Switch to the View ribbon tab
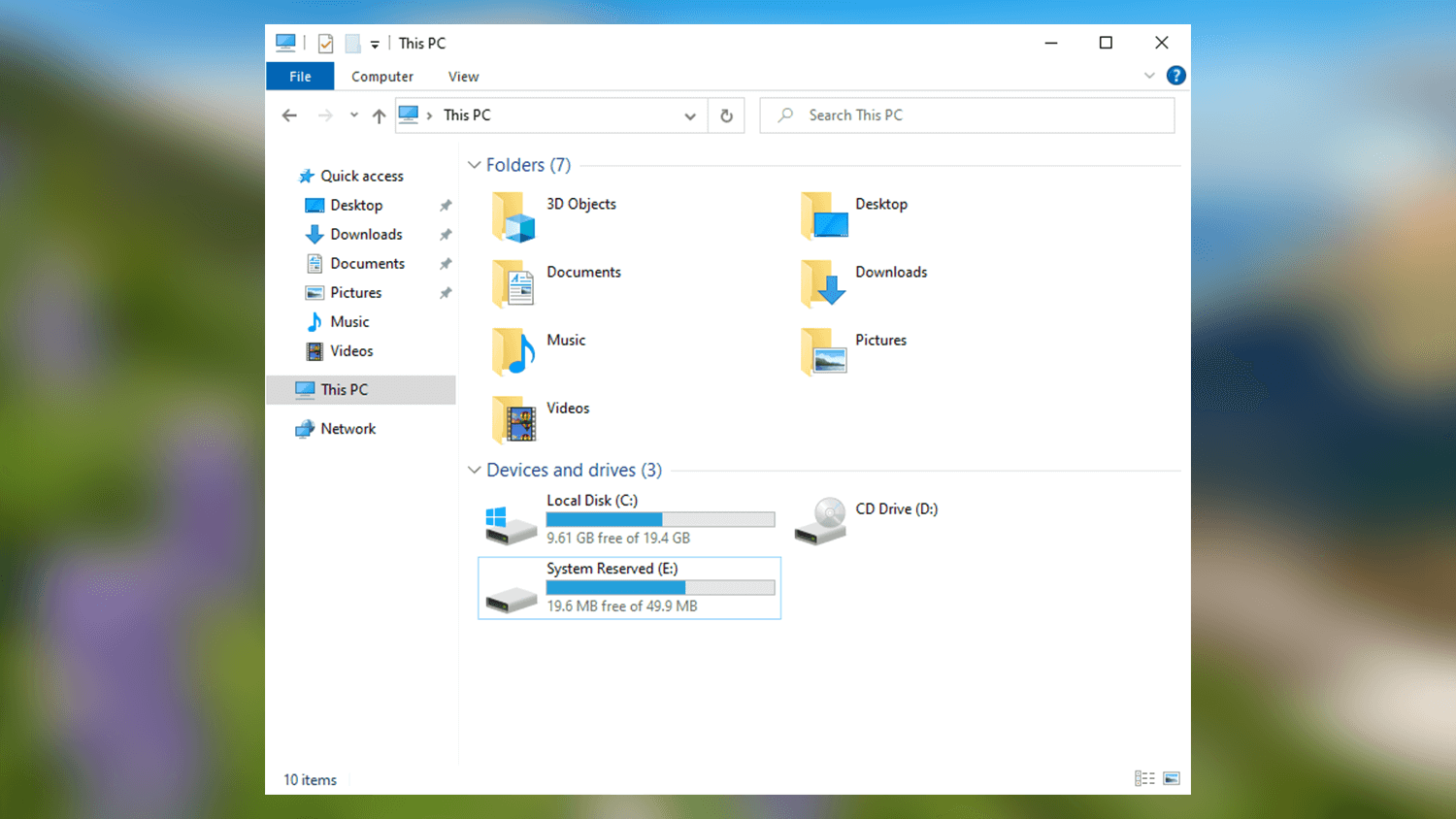The image size is (1456, 819). [463, 76]
